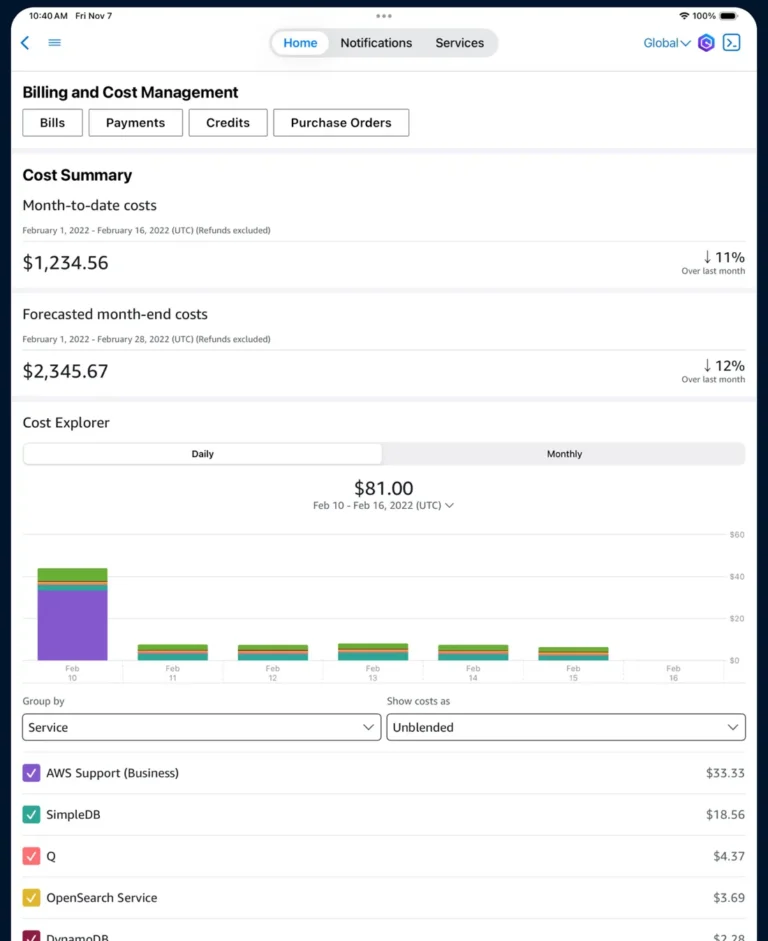
Task: Uncheck the SimpleDB checkbox
Action: 31,814
